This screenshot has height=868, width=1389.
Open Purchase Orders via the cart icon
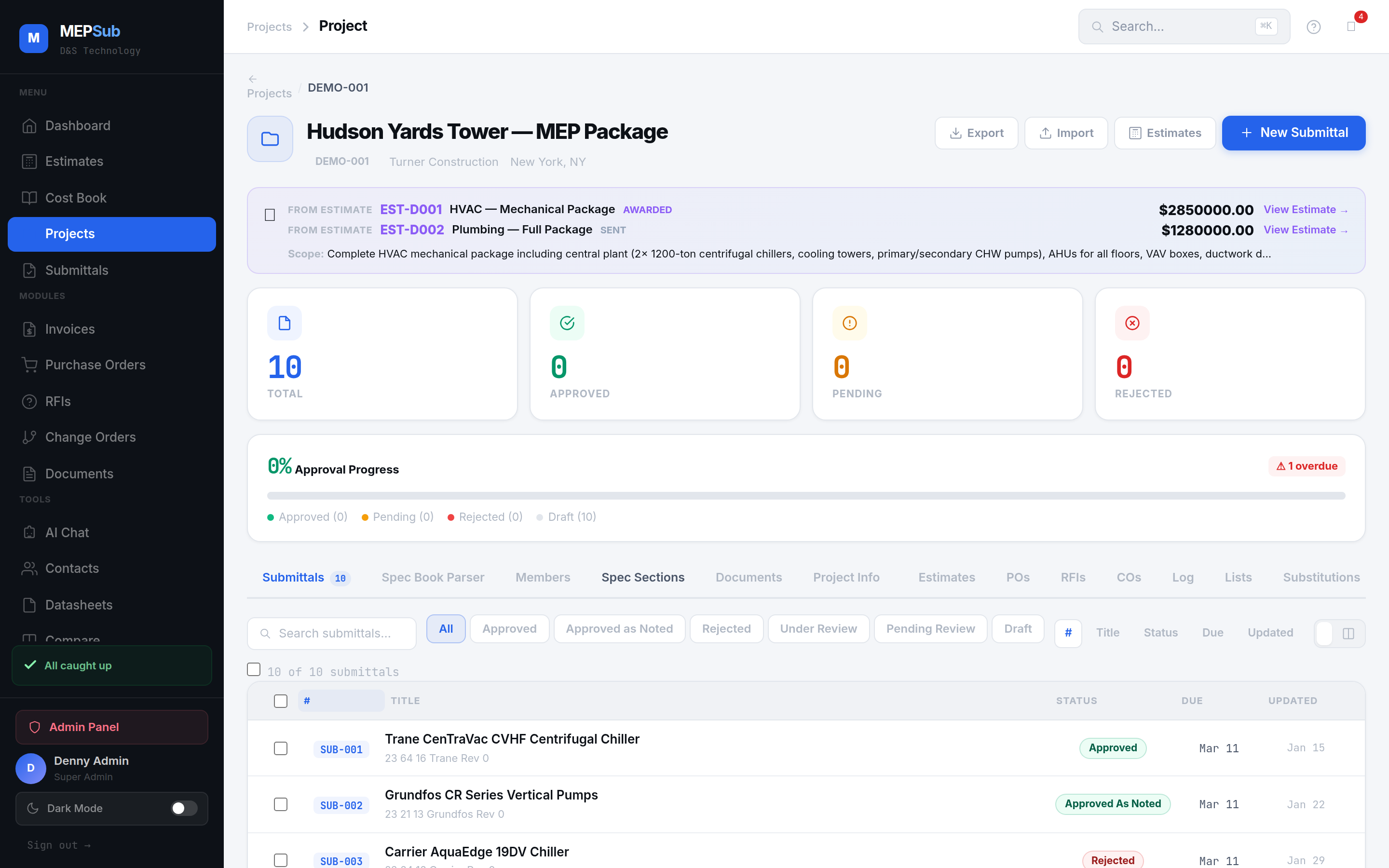30,365
